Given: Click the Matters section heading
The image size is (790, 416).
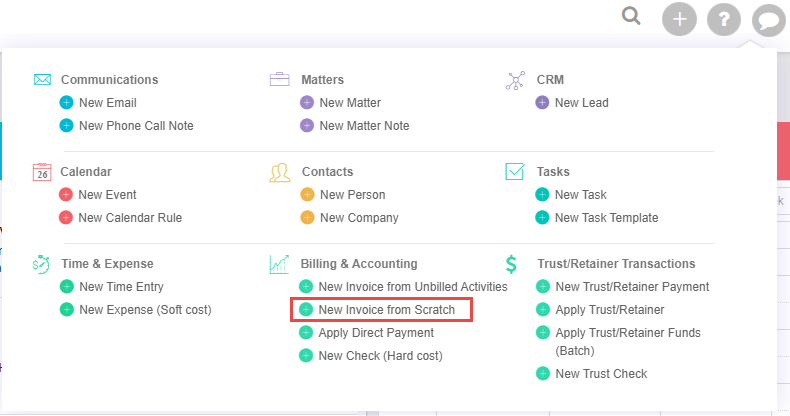Looking at the screenshot, I should (x=322, y=80).
